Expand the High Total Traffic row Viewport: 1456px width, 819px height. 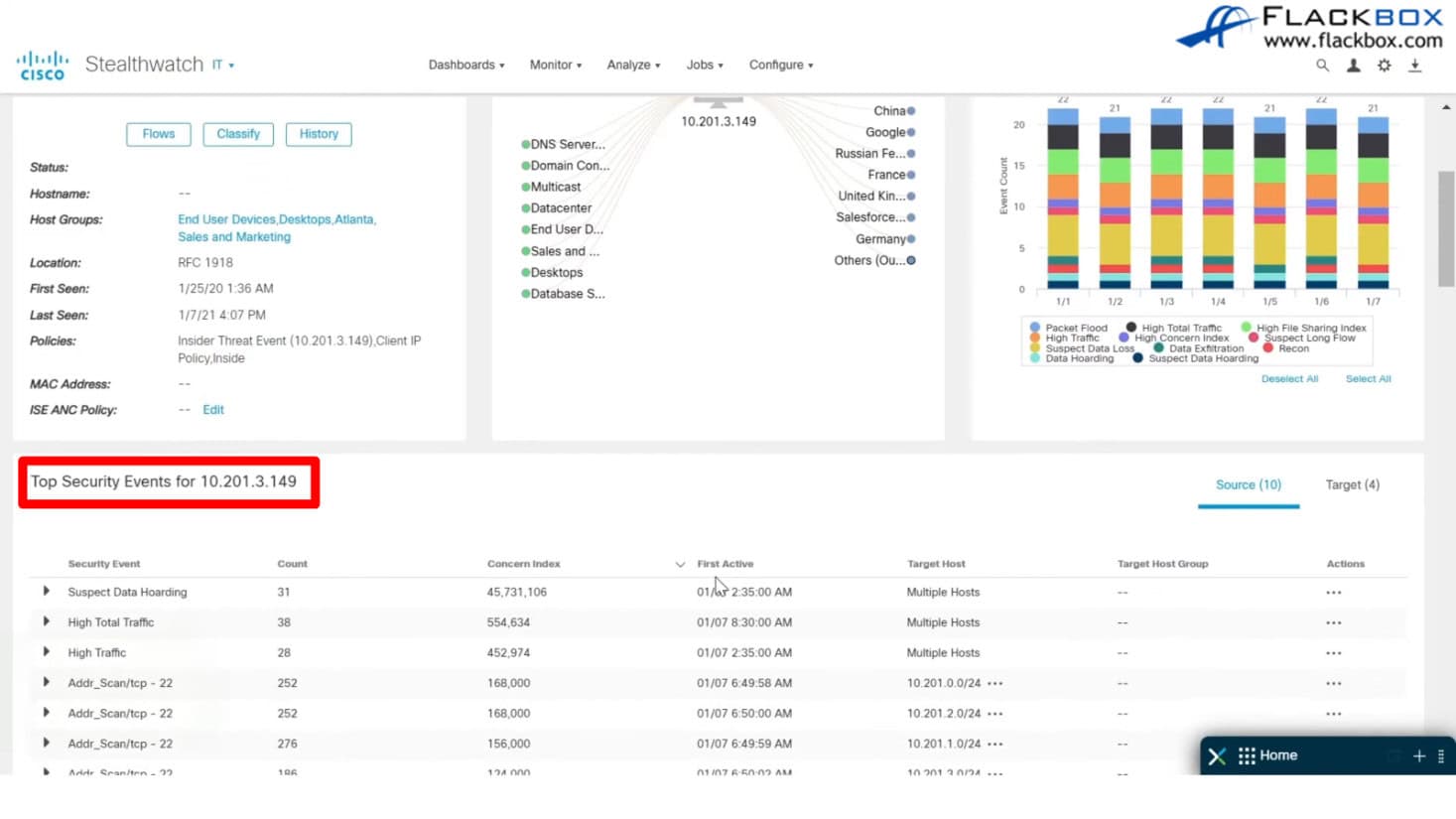pyautogui.click(x=46, y=622)
